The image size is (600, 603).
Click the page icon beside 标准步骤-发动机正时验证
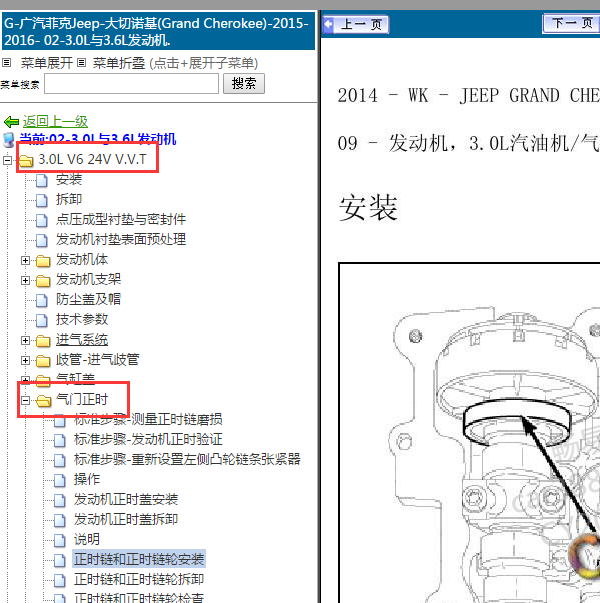(60, 440)
